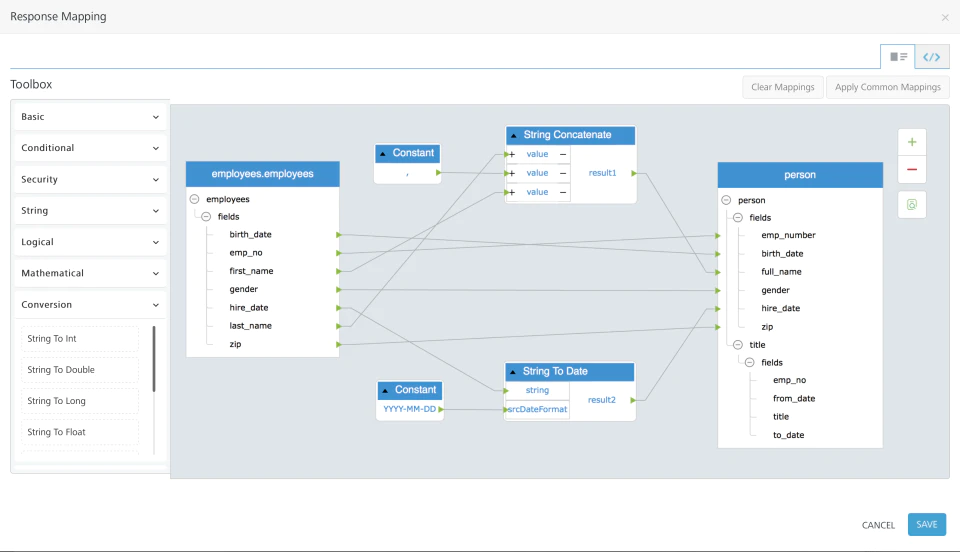960x552 pixels.
Task: Collapse the Conversion toolbox section
Action: (90, 304)
